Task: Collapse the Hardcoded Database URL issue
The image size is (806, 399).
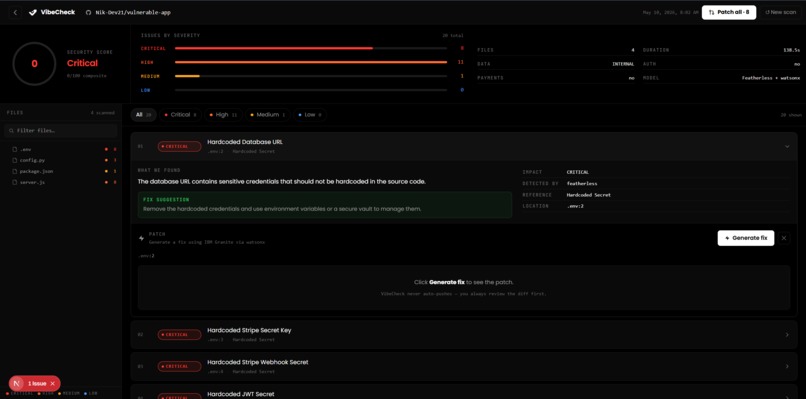Action: pos(786,147)
